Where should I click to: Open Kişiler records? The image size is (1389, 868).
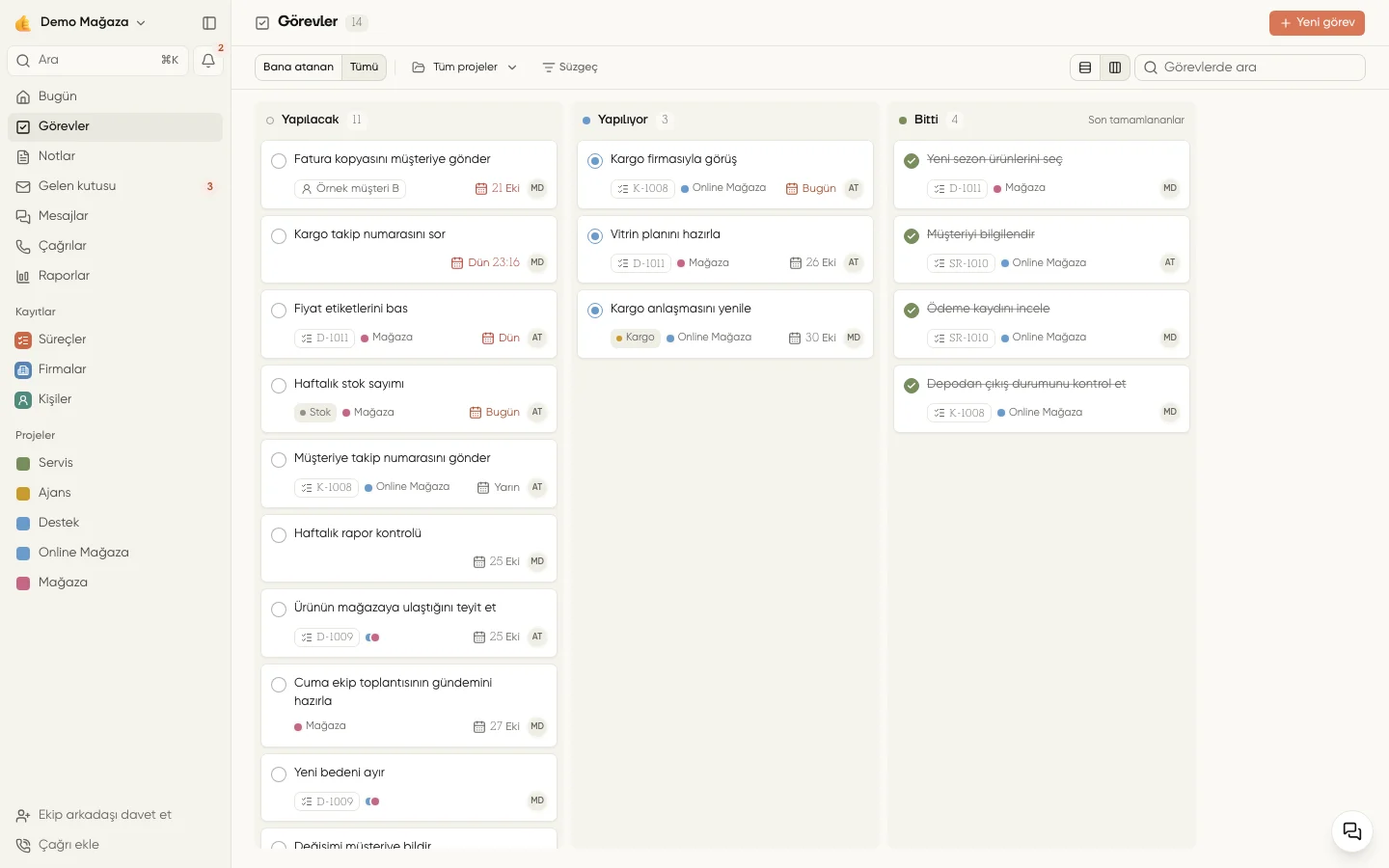tap(116, 399)
